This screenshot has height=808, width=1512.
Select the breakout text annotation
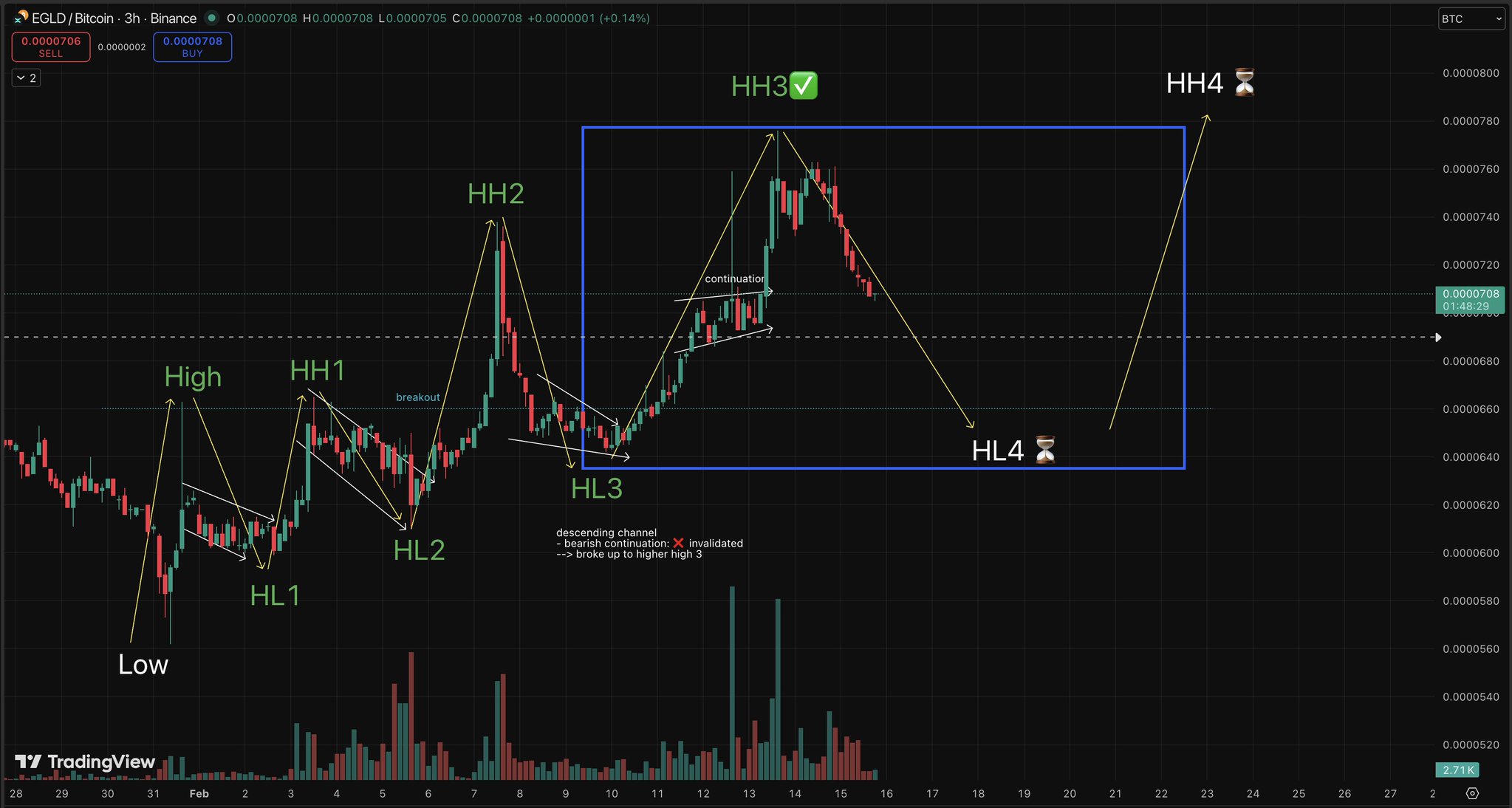pyautogui.click(x=417, y=397)
